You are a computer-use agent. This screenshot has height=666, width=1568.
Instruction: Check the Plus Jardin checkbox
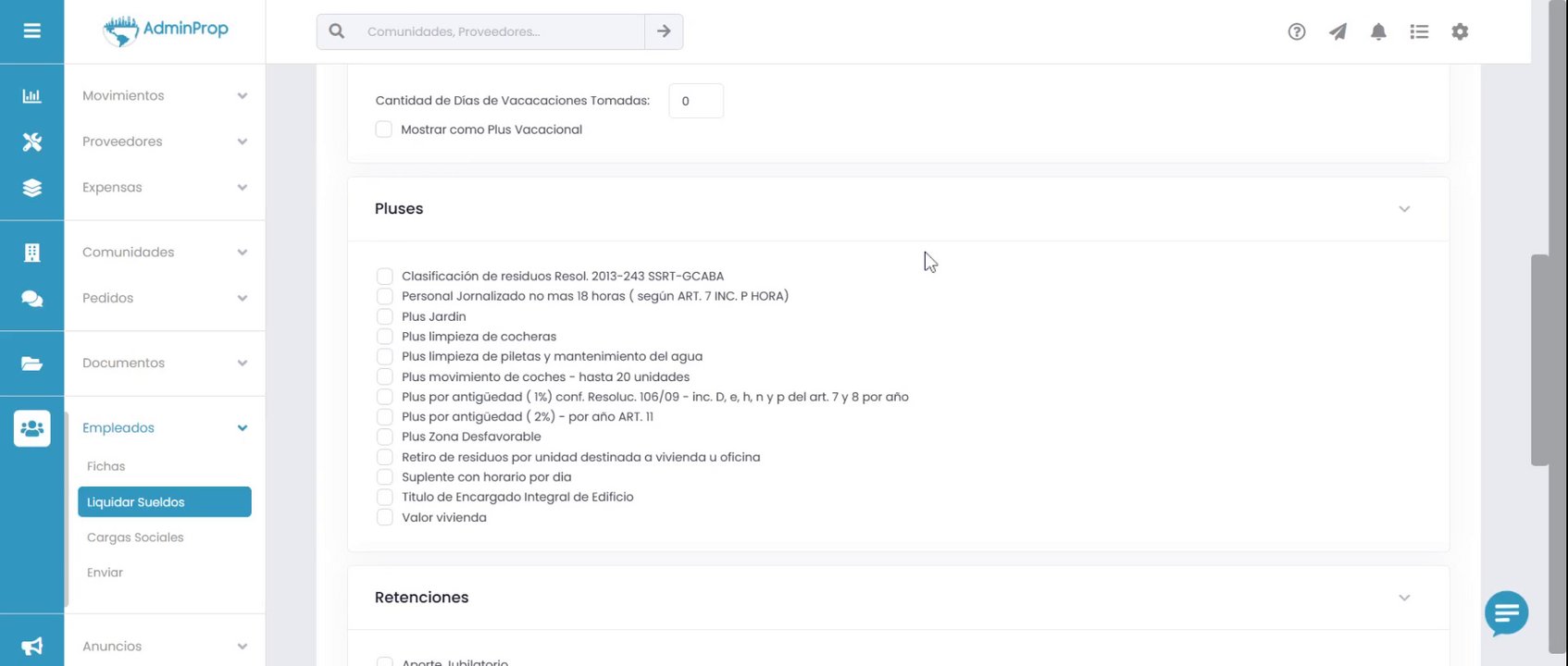click(385, 316)
